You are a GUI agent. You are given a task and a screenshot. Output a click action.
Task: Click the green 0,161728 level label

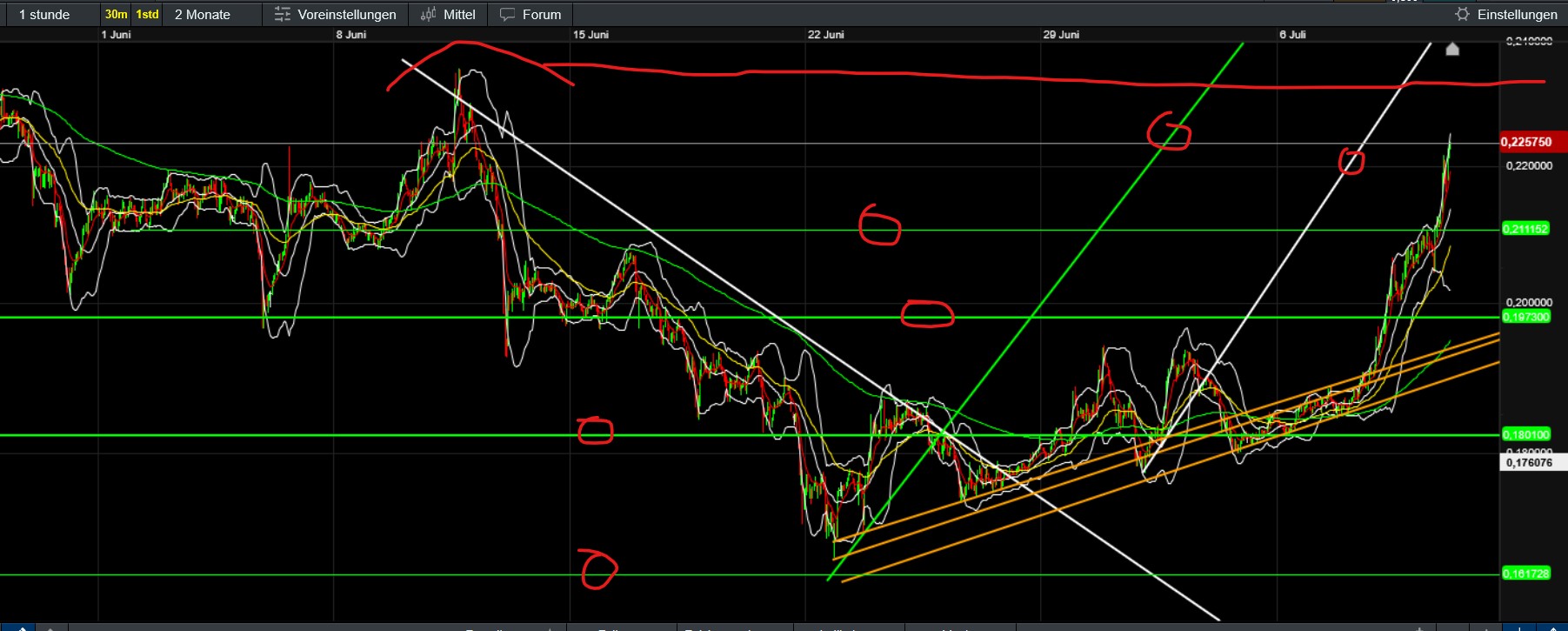tap(1525, 574)
